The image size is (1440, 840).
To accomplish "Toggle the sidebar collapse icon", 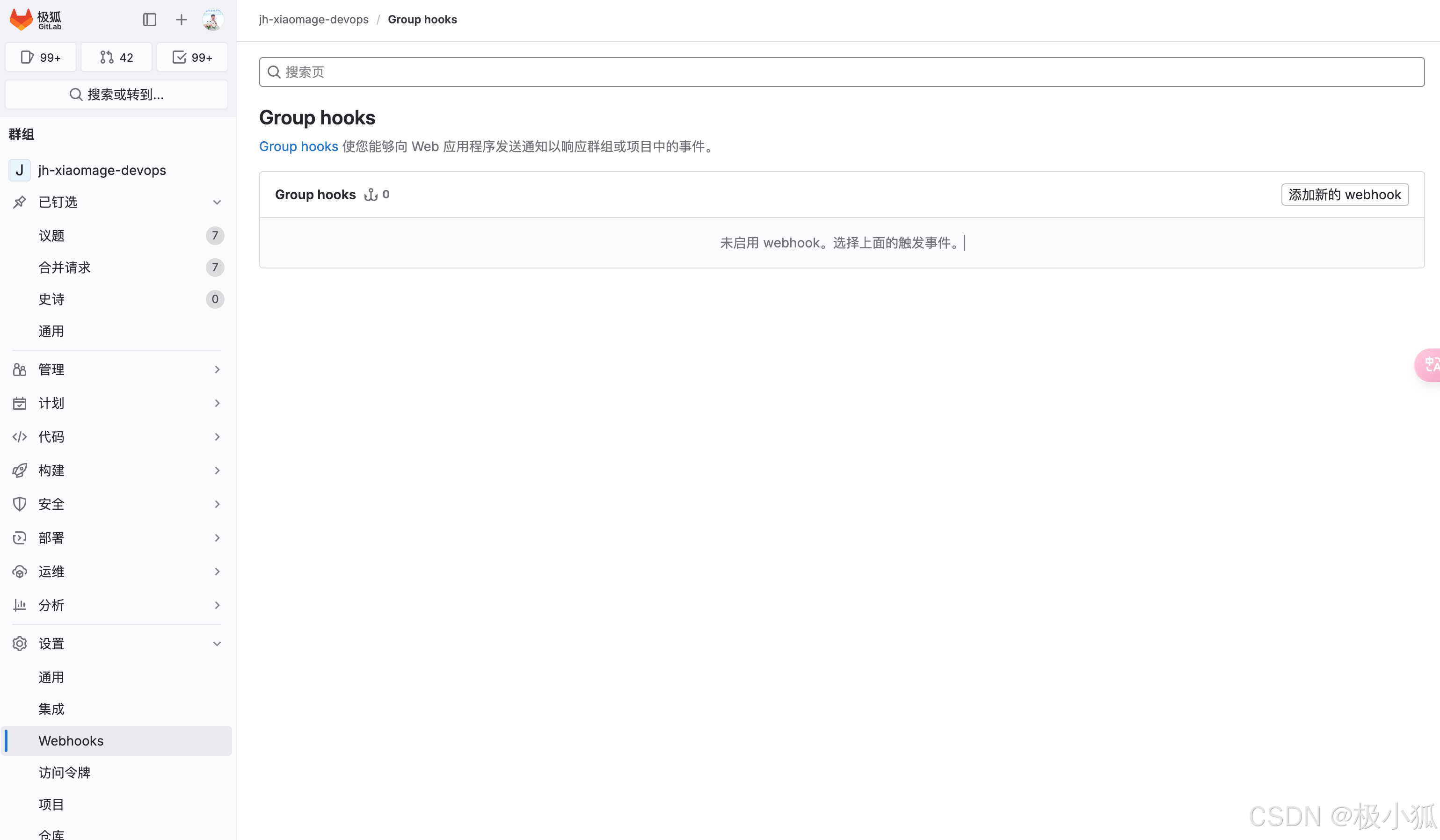I will (149, 20).
